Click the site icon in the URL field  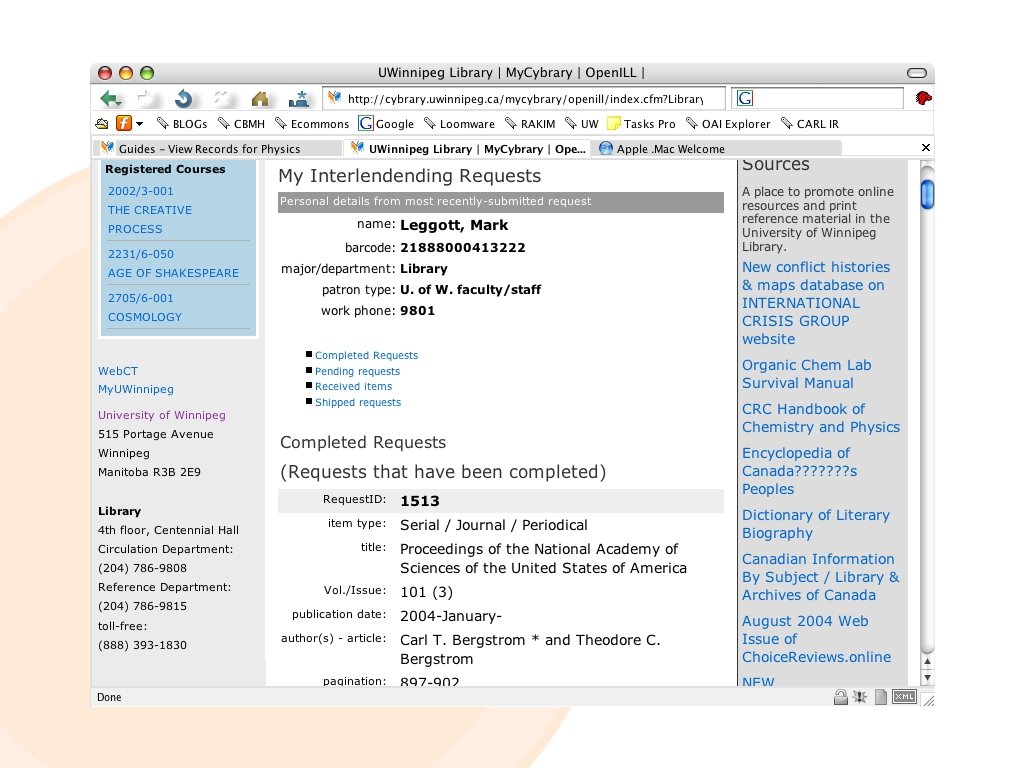click(x=334, y=98)
